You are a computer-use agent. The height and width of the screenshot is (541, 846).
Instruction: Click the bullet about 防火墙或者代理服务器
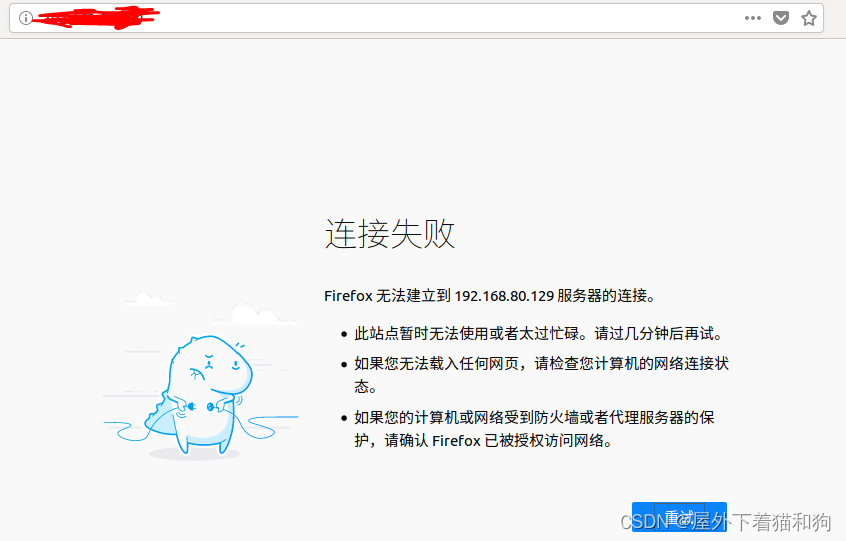click(x=534, y=429)
